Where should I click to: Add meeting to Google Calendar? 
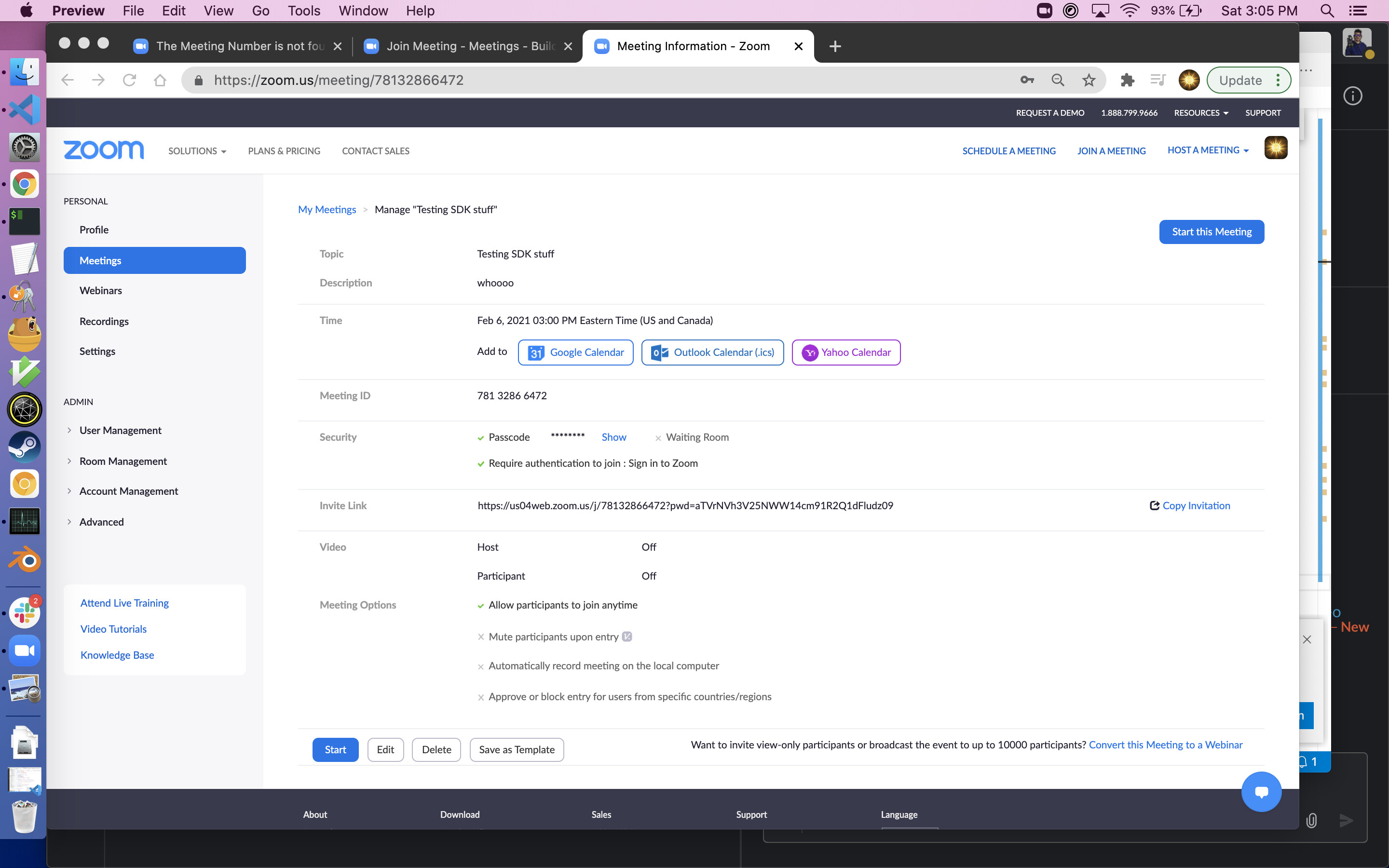(x=575, y=353)
